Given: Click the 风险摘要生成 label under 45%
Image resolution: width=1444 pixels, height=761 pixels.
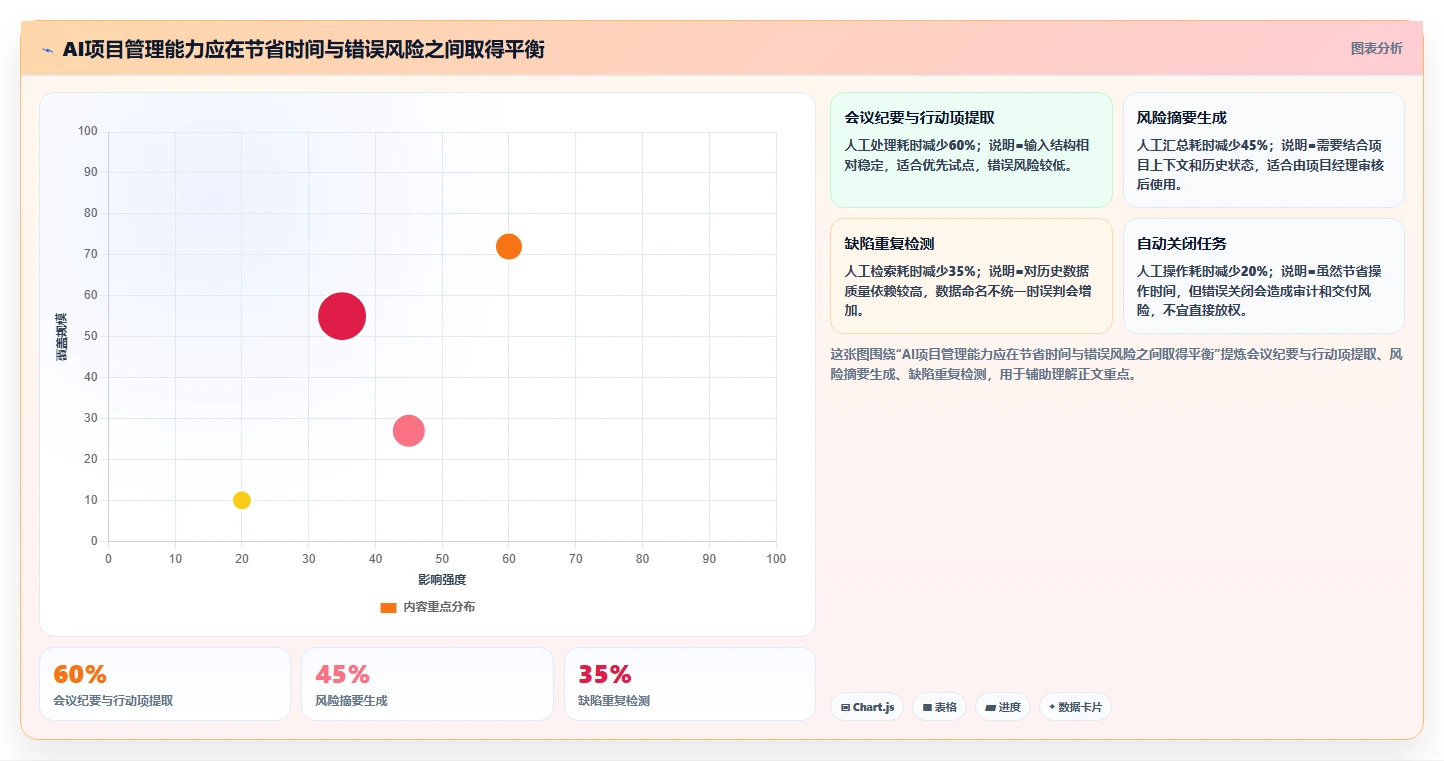Looking at the screenshot, I should point(351,701).
